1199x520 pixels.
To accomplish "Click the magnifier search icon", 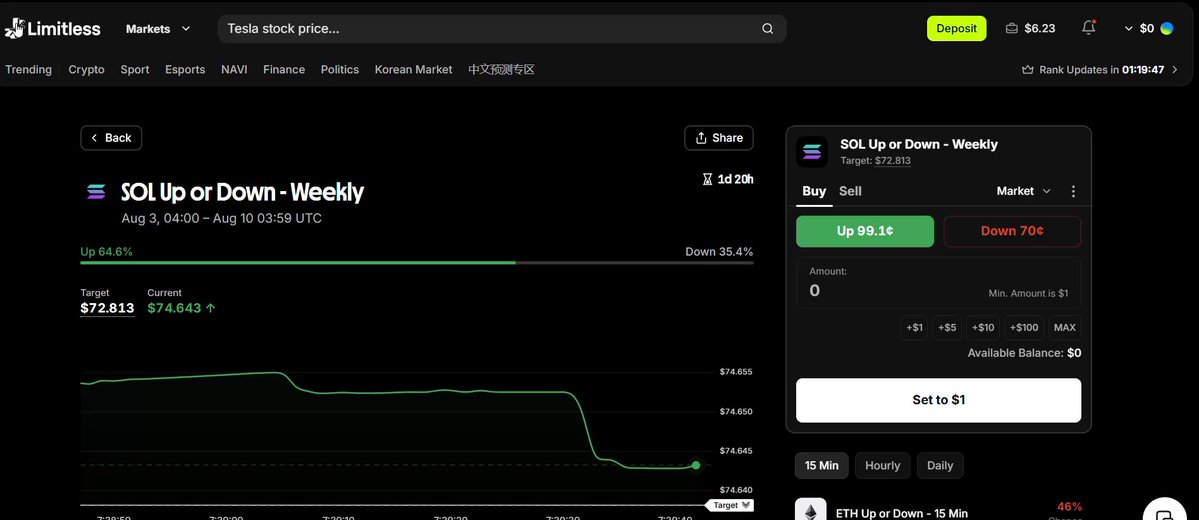I will click(768, 29).
